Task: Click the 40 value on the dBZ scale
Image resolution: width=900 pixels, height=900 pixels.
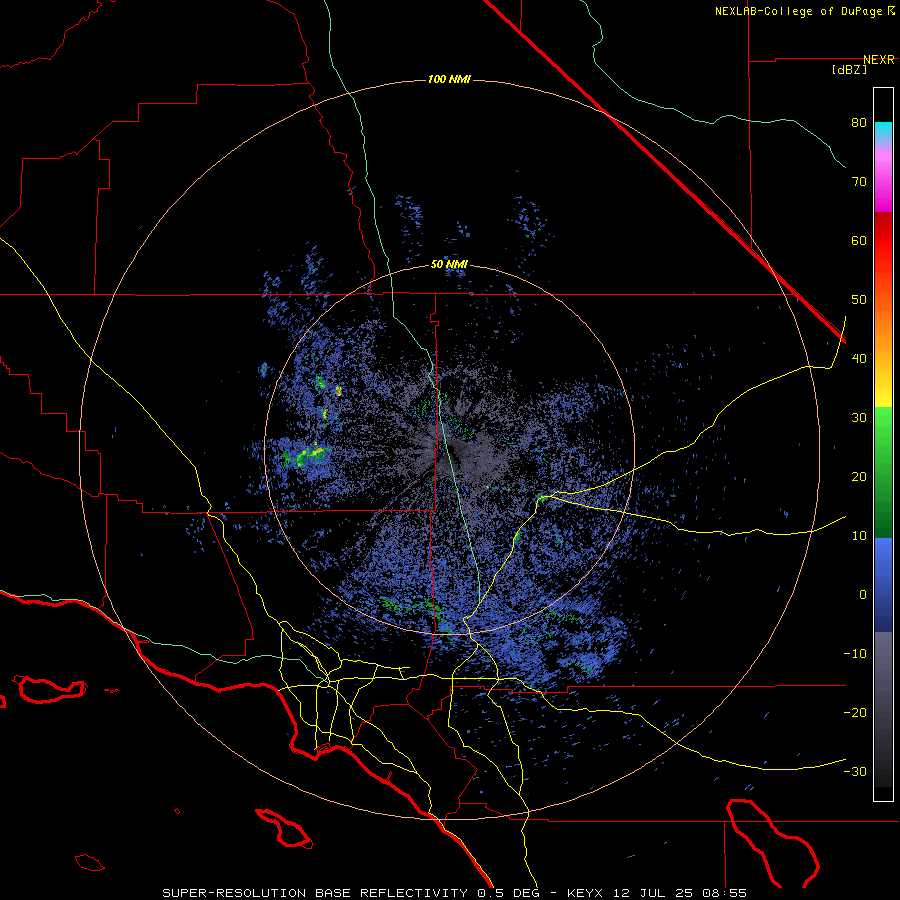Action: click(859, 359)
